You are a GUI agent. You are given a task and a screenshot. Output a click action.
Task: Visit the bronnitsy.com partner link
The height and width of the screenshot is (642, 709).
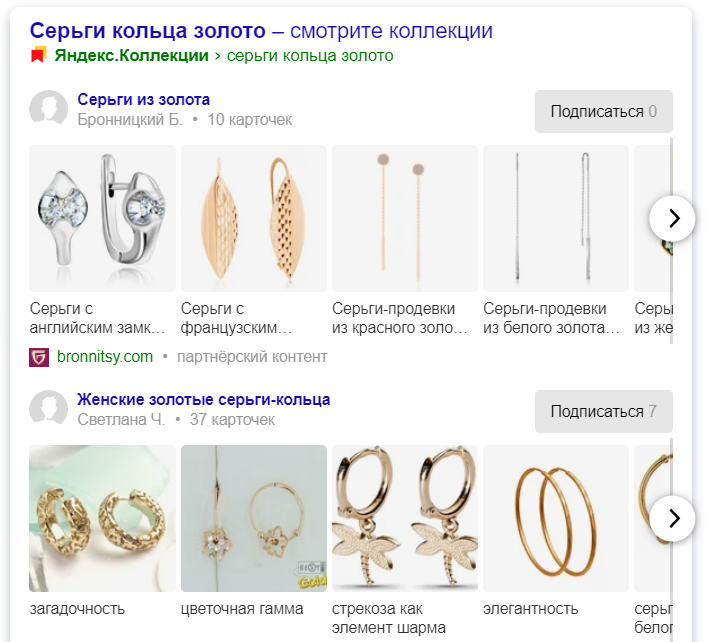[105, 357]
